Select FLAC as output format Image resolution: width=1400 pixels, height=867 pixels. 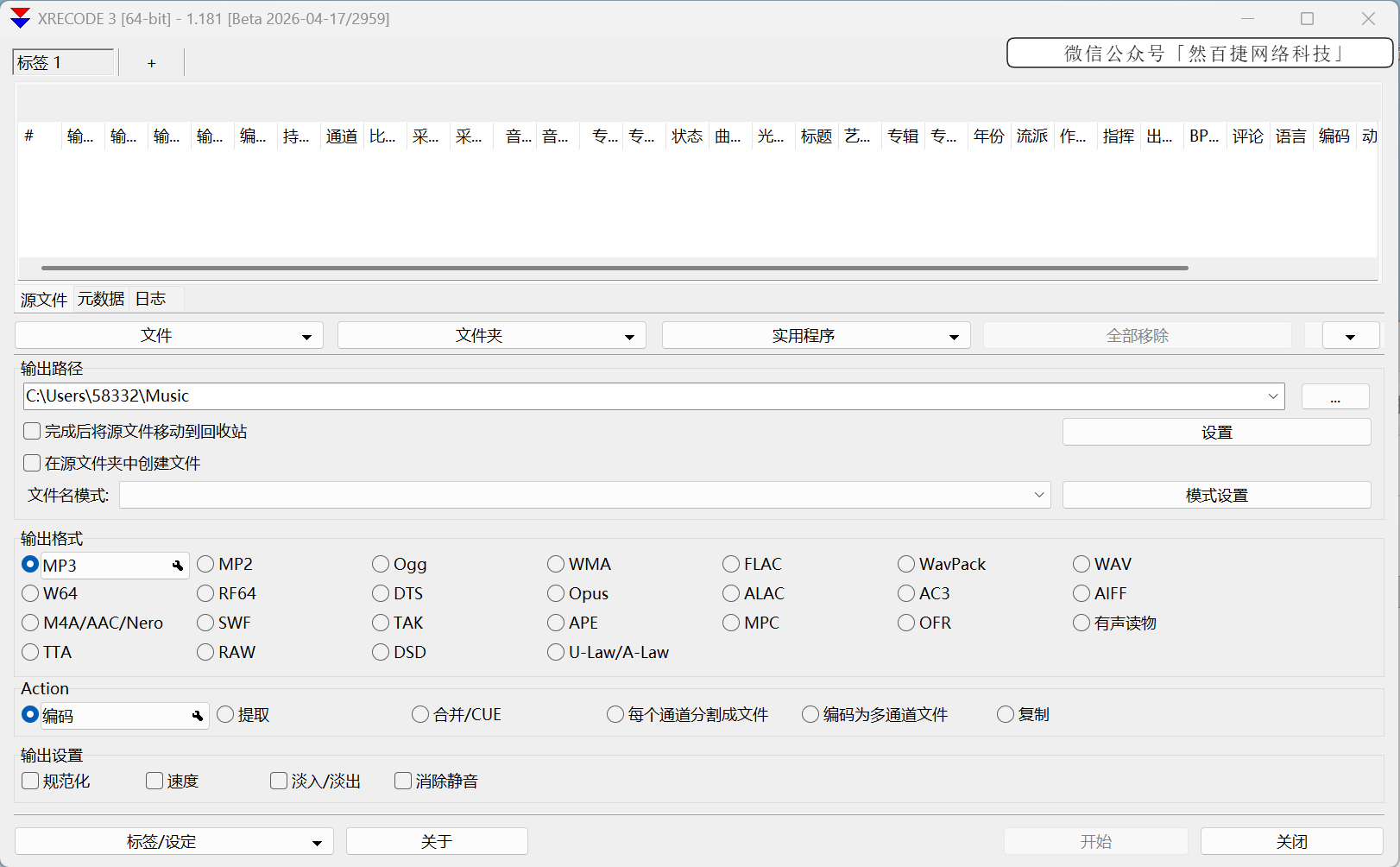[730, 564]
